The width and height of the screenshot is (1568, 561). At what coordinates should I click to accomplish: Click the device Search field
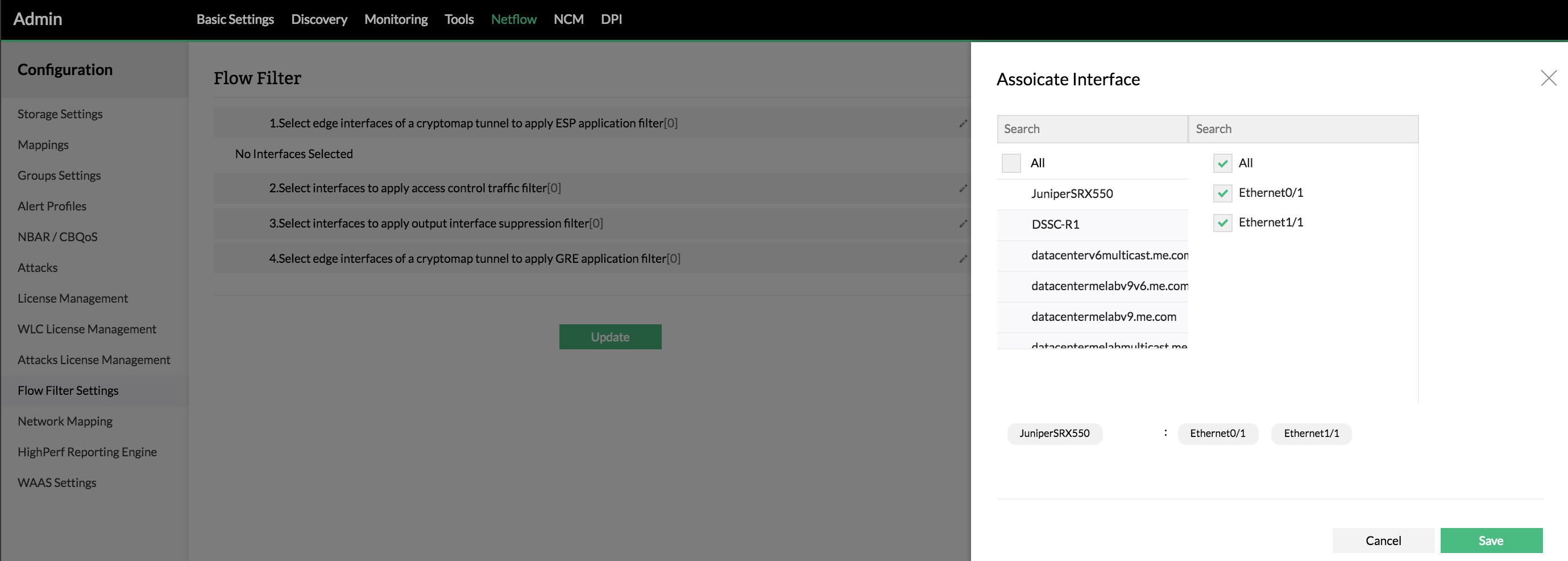[x=1092, y=129]
